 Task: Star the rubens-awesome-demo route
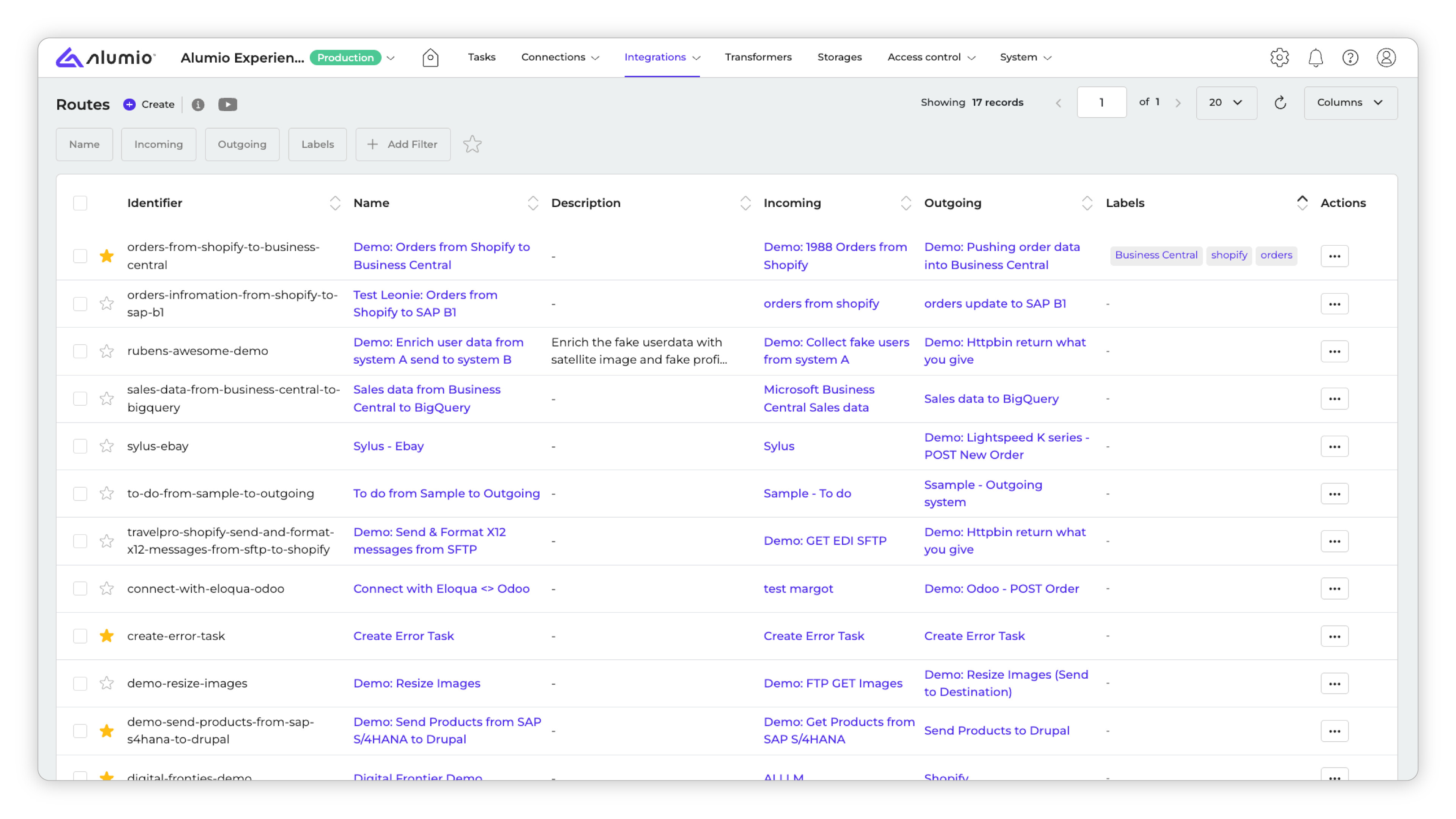pyautogui.click(x=106, y=351)
